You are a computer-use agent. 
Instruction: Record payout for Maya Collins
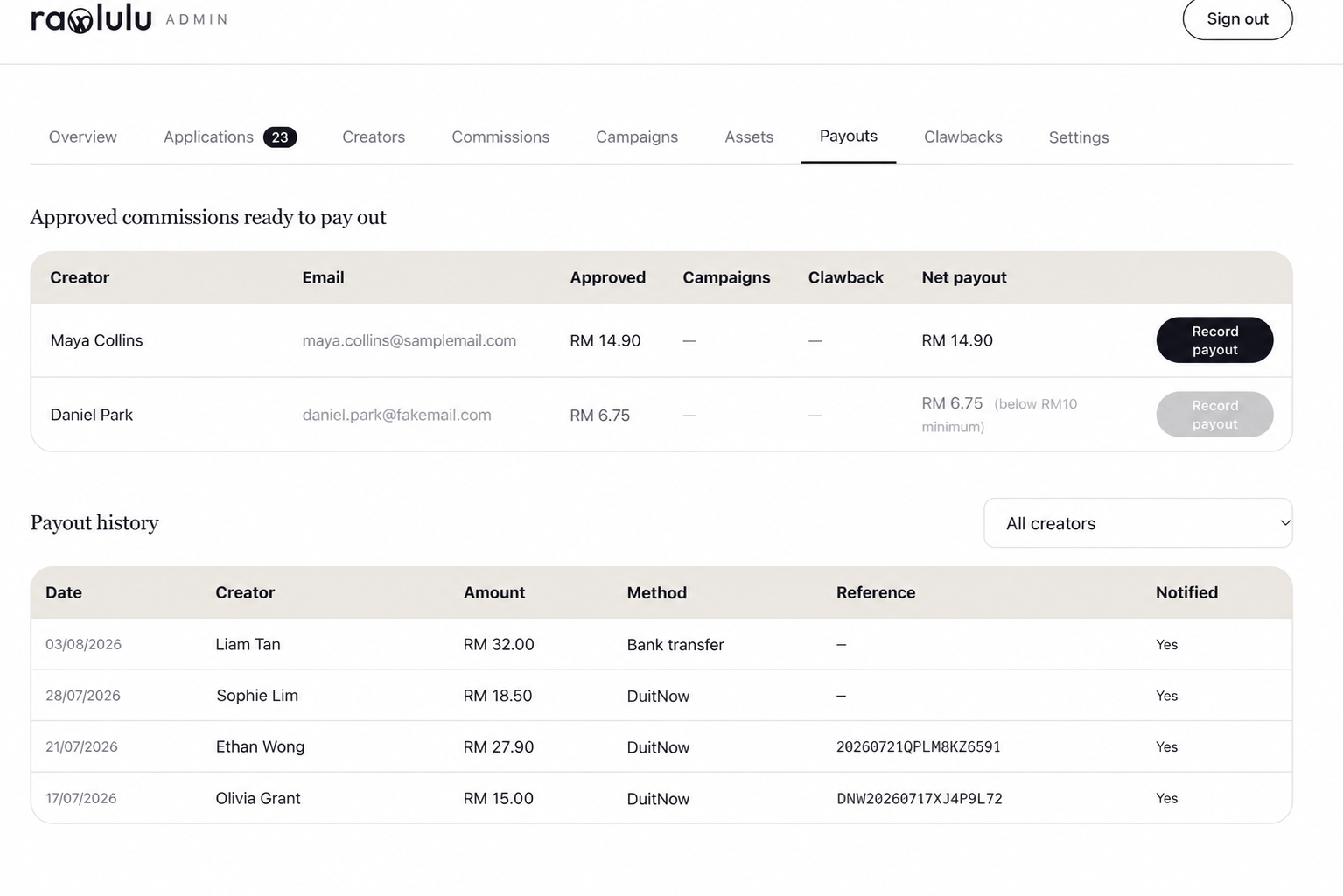(1214, 340)
